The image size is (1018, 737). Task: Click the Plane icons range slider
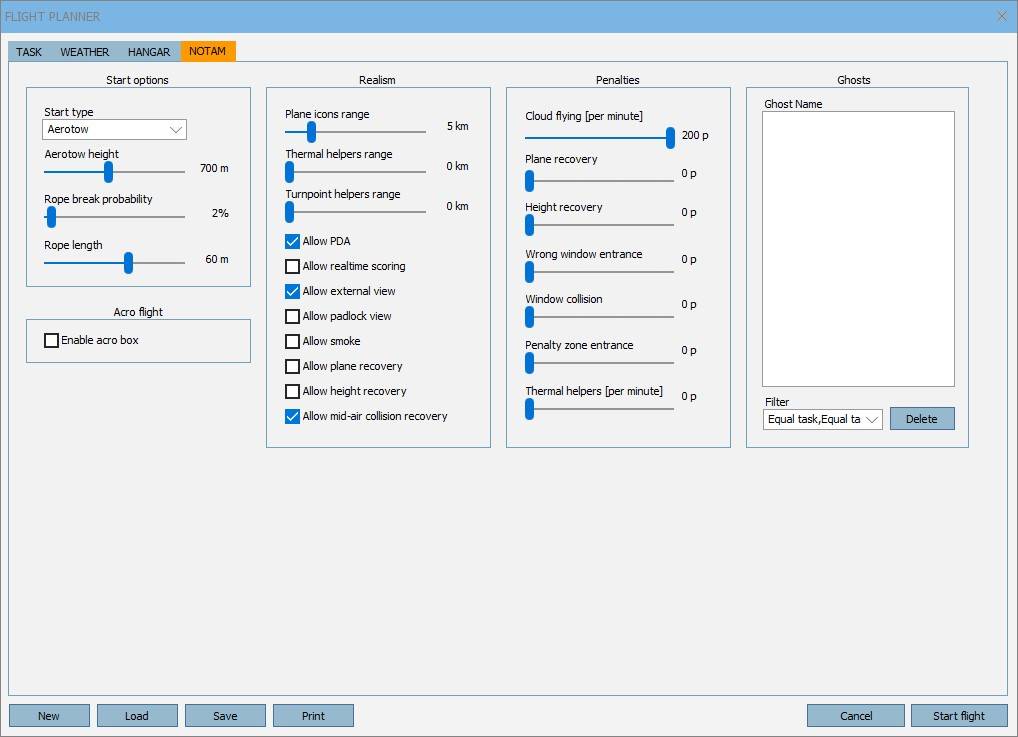pyautogui.click(x=311, y=131)
